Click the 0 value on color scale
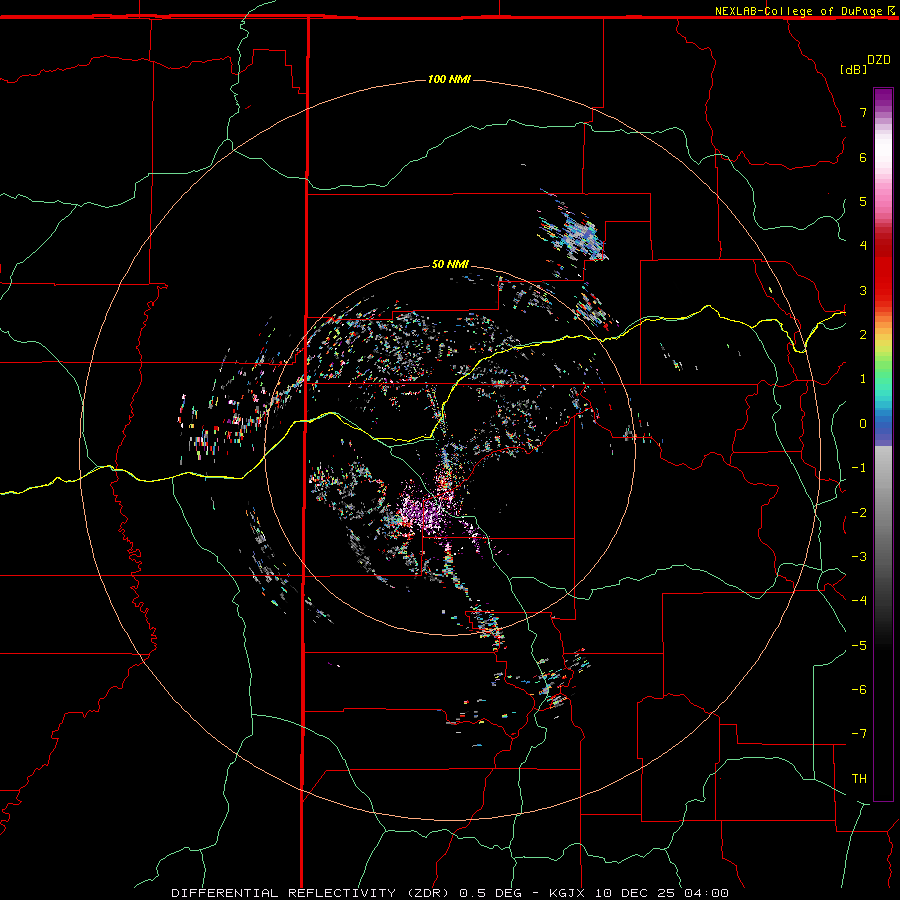This screenshot has width=900, height=900. (863, 424)
